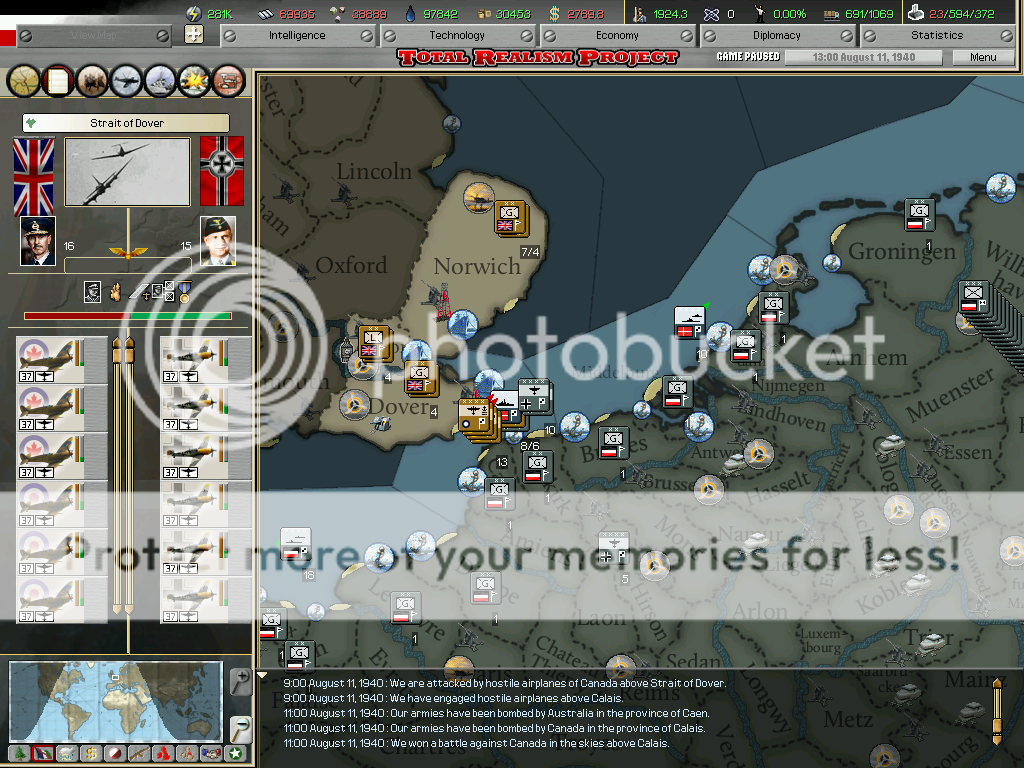Toggle the weather map mode button
The image size is (1024, 768).
click(x=67, y=753)
